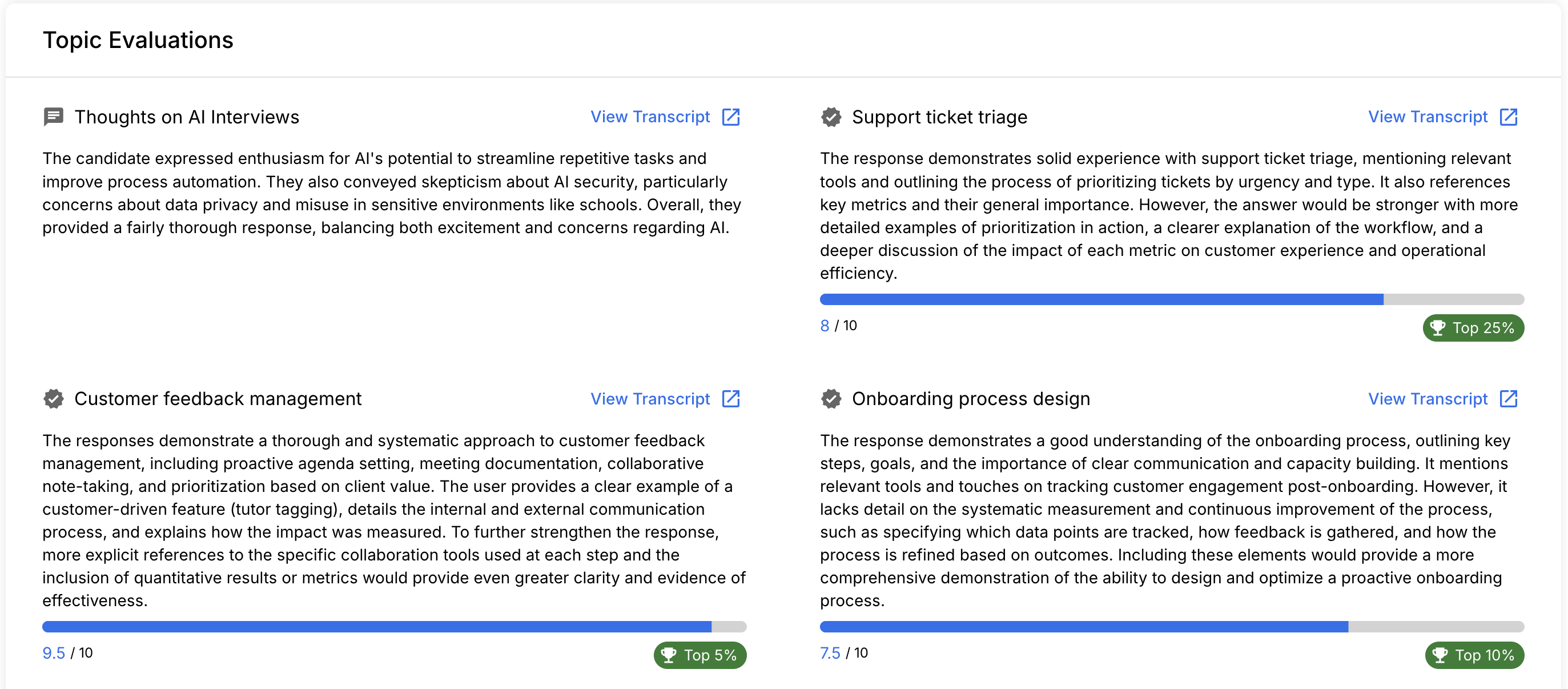Click the verified badge beside Customer feedback management
The image size is (1568, 689).
coord(54,398)
